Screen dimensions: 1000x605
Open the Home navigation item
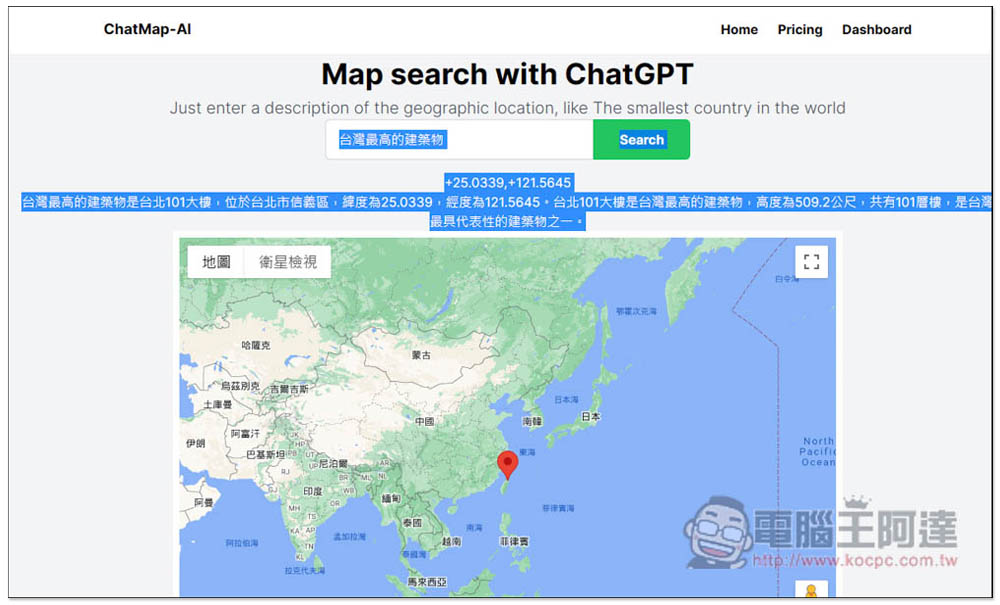pos(739,30)
